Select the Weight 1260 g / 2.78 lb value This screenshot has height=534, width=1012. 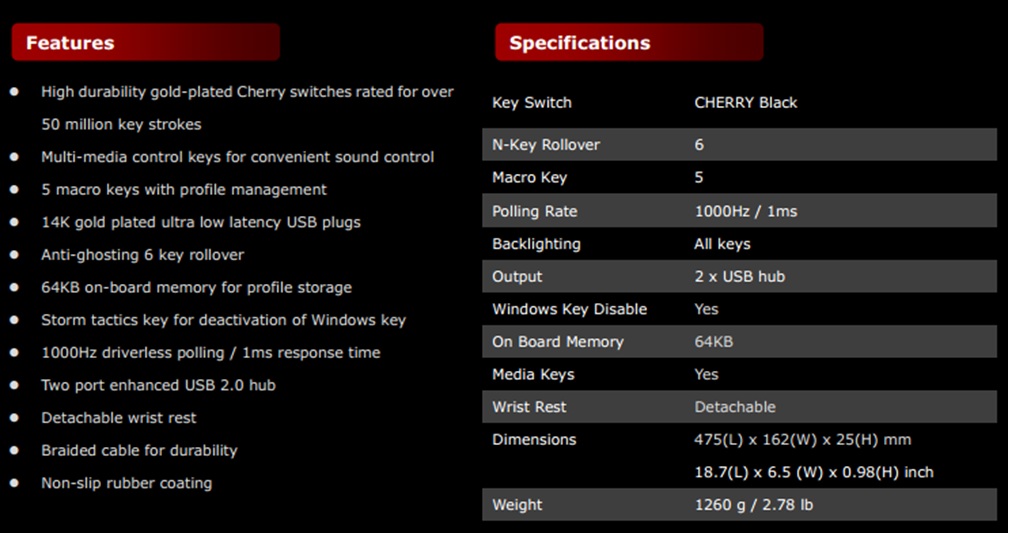(754, 505)
